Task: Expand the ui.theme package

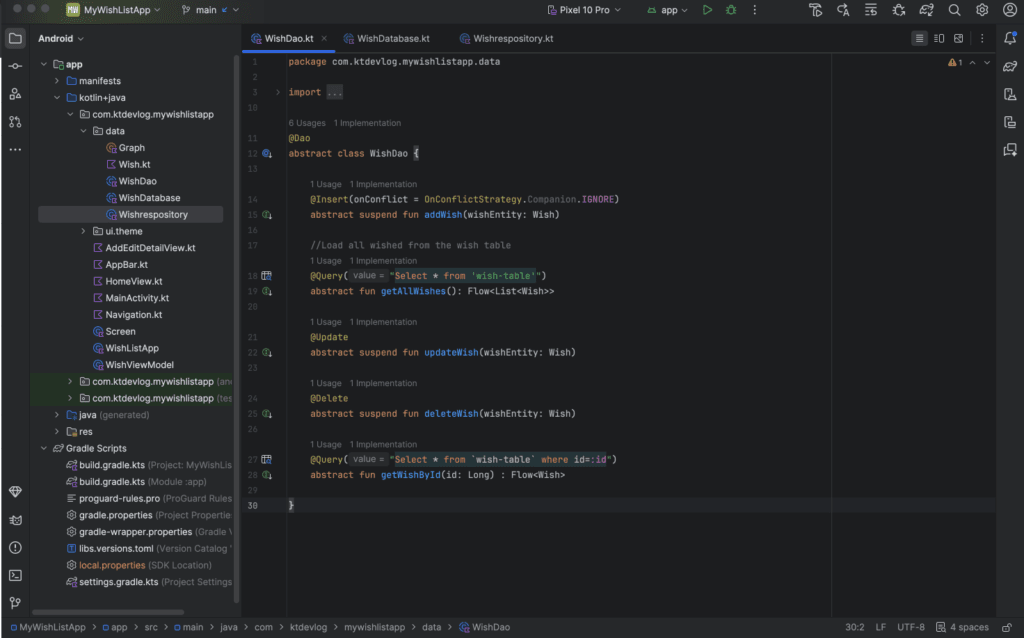Action: pyautogui.click(x=84, y=231)
